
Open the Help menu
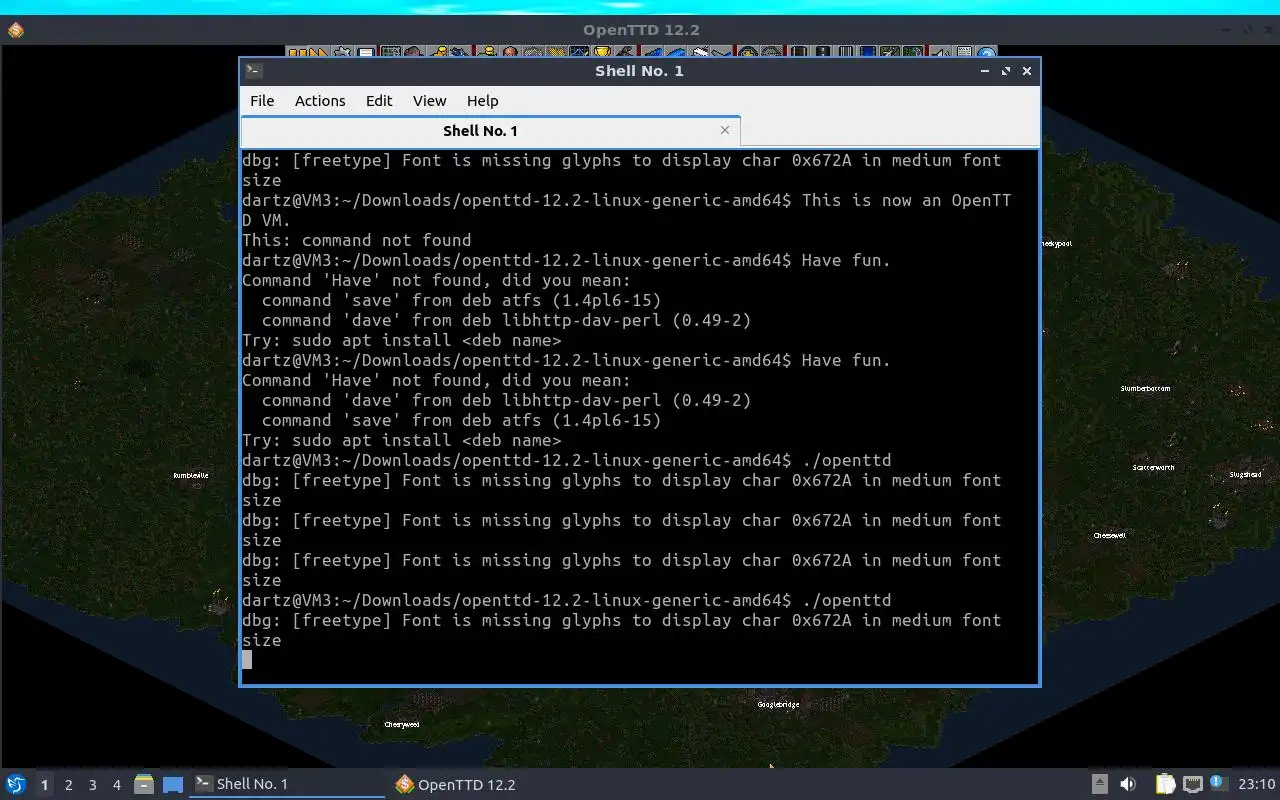[x=482, y=101]
